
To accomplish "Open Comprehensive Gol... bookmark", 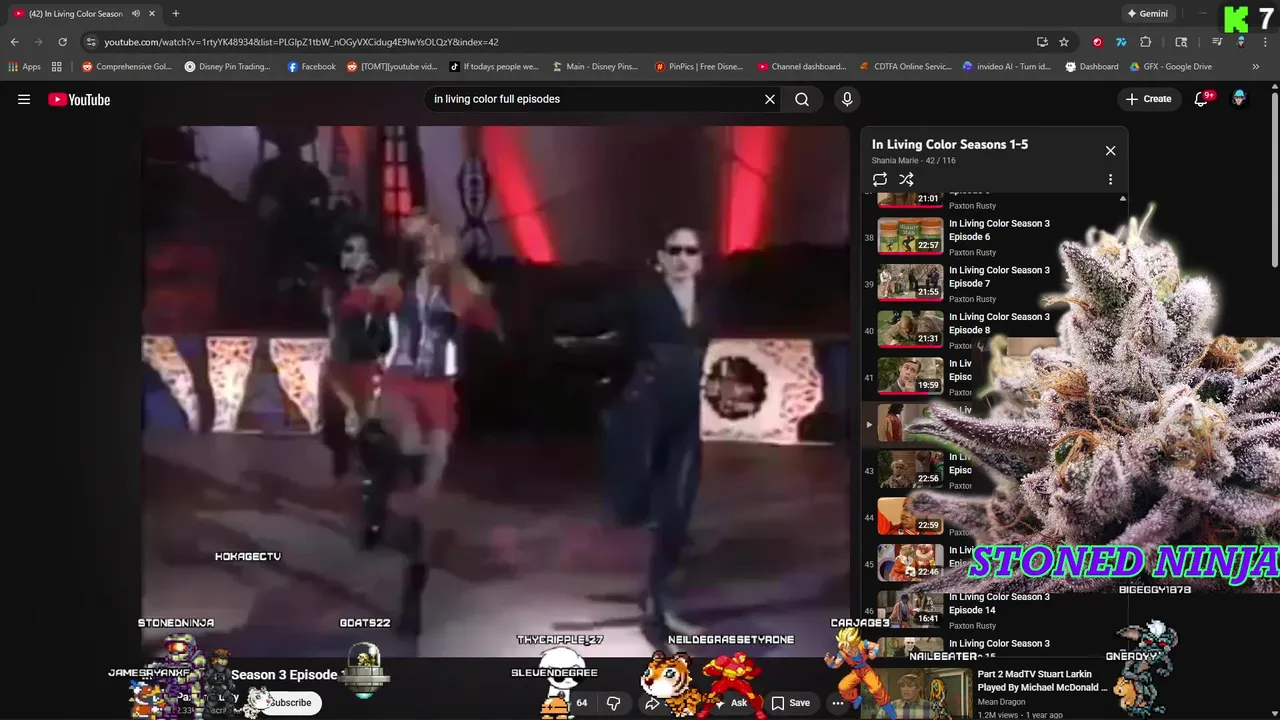I will click(127, 67).
